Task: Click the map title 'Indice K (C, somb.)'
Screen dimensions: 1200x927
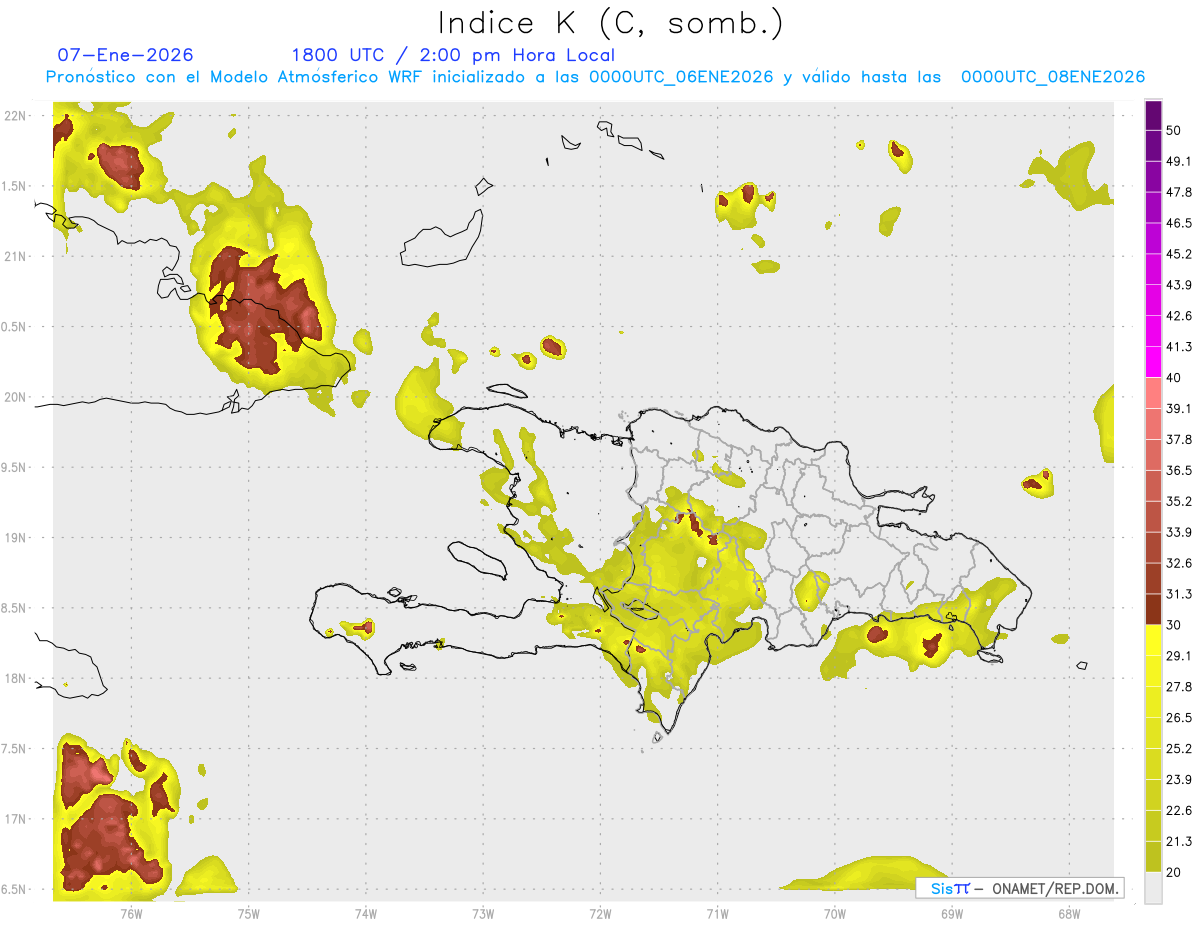Action: [x=611, y=23]
